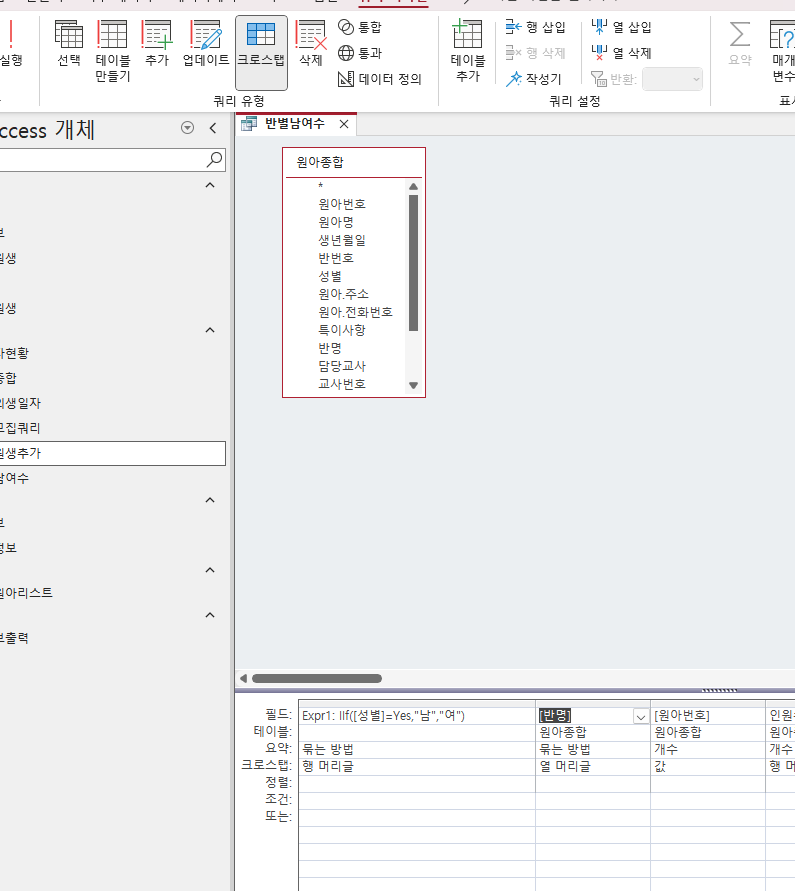The image size is (795, 891).
Task: Select the 통합 (Union) query option
Action: [x=360, y=27]
